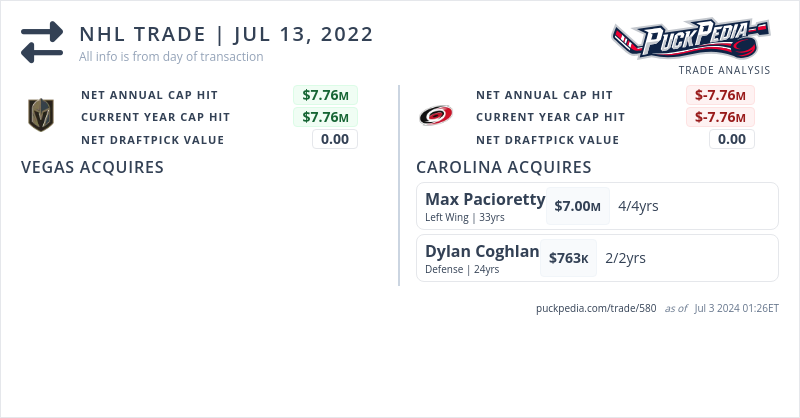Screen dimensions: 800x418
Task: Click Carolina net annual cap hit value
Action: tap(720, 95)
